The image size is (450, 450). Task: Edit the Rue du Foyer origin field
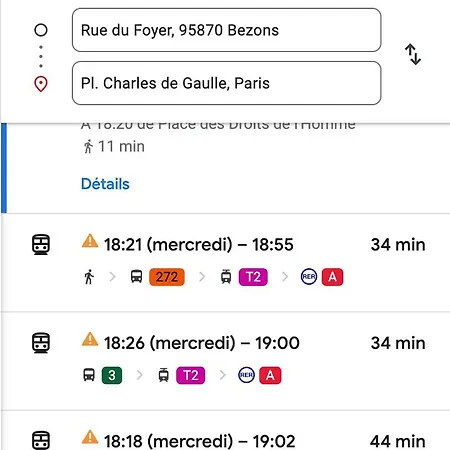tap(226, 30)
